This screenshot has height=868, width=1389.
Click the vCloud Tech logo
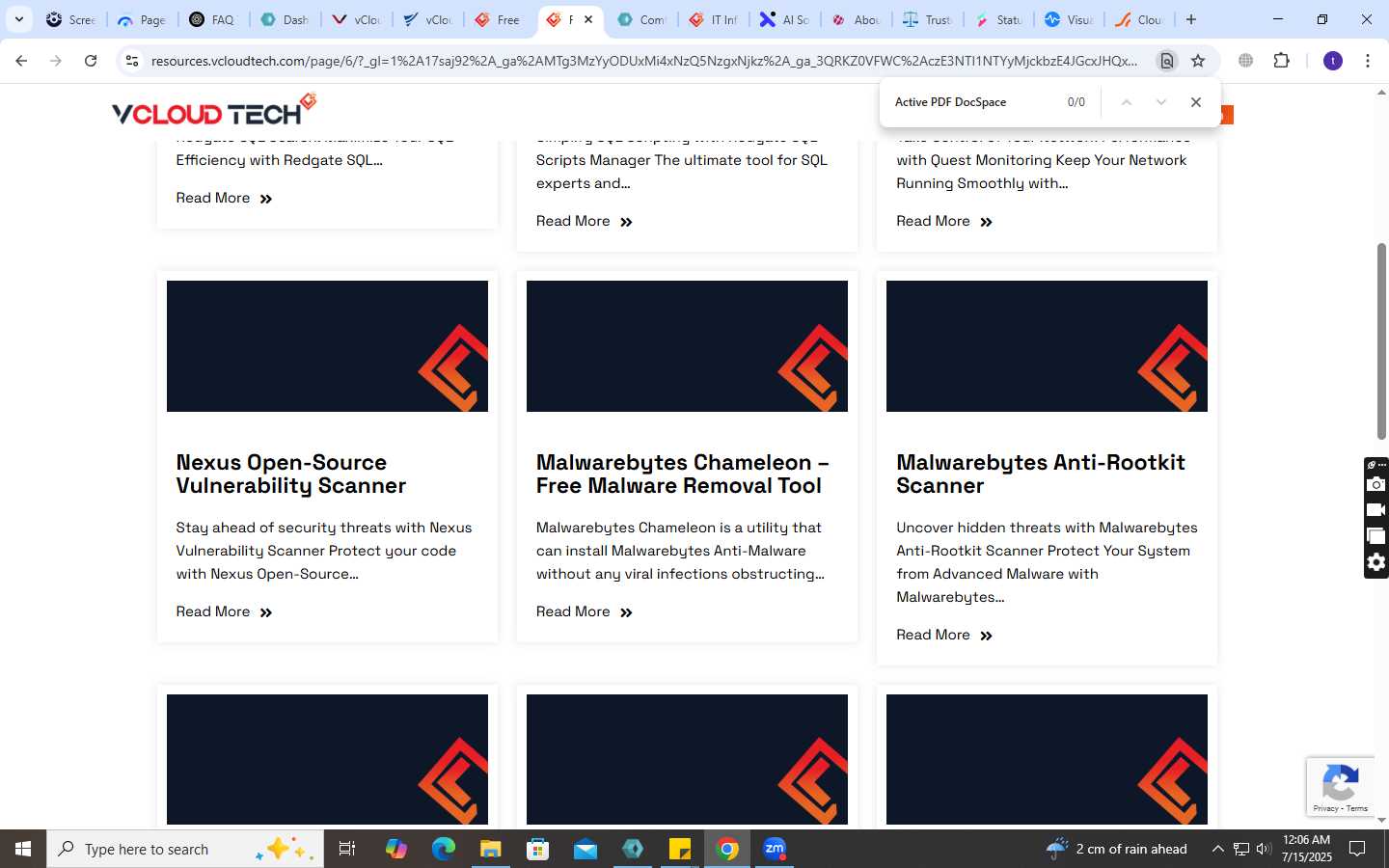(214, 110)
